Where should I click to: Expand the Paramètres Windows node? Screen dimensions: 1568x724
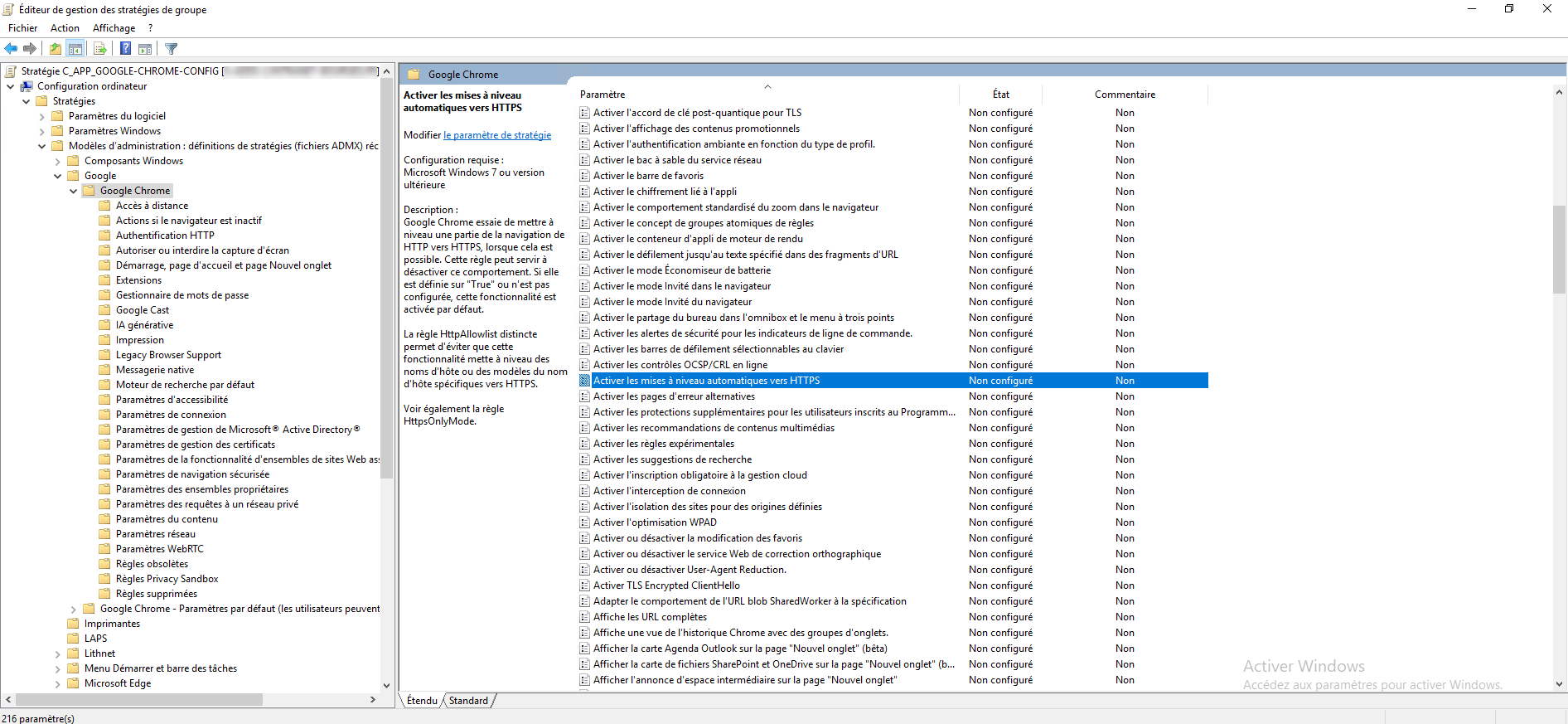click(x=41, y=131)
